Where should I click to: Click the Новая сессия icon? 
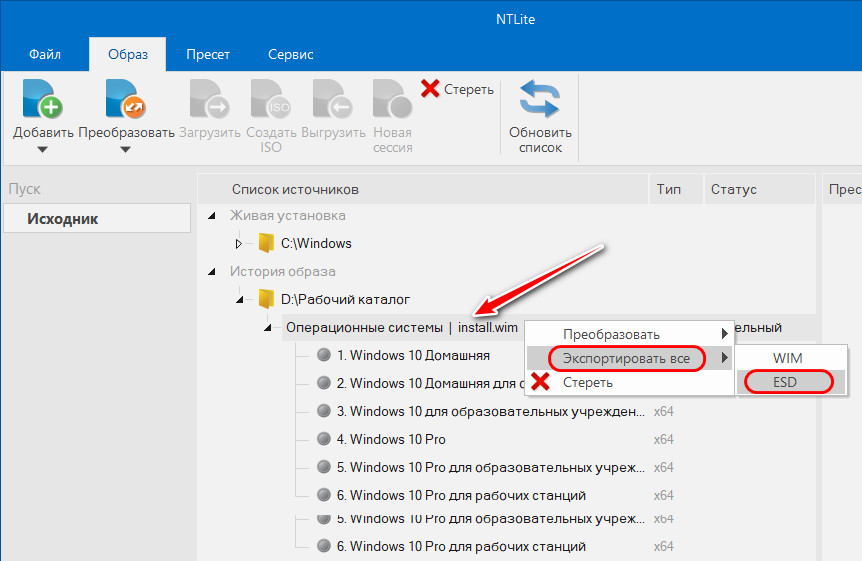tap(393, 99)
